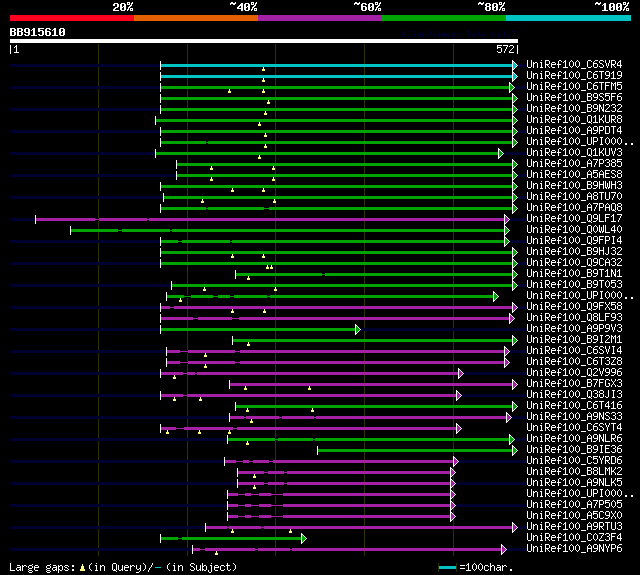This screenshot has height=575, width=640.
Task: Select label UniRef100_A5AES8
Action: click(574, 175)
